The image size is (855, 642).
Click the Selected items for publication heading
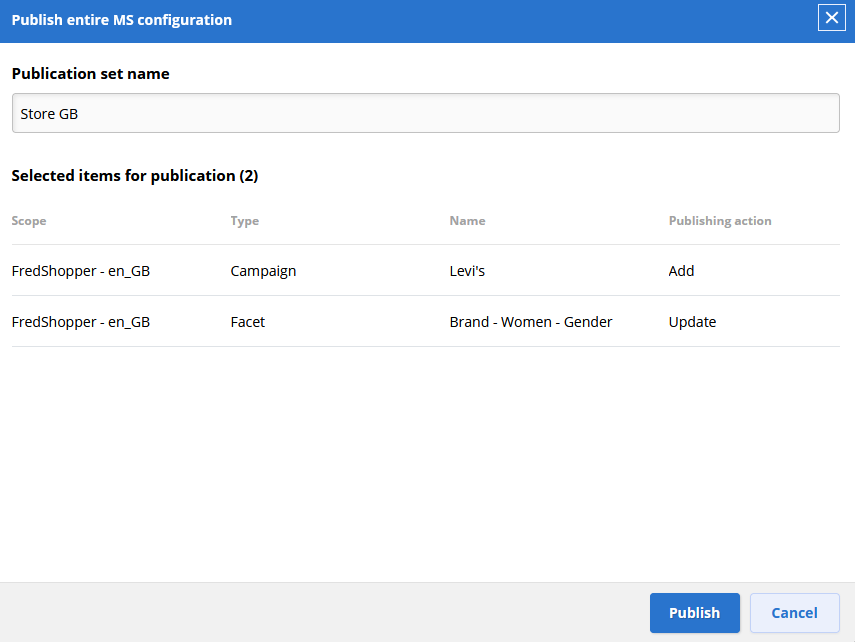pos(134,175)
